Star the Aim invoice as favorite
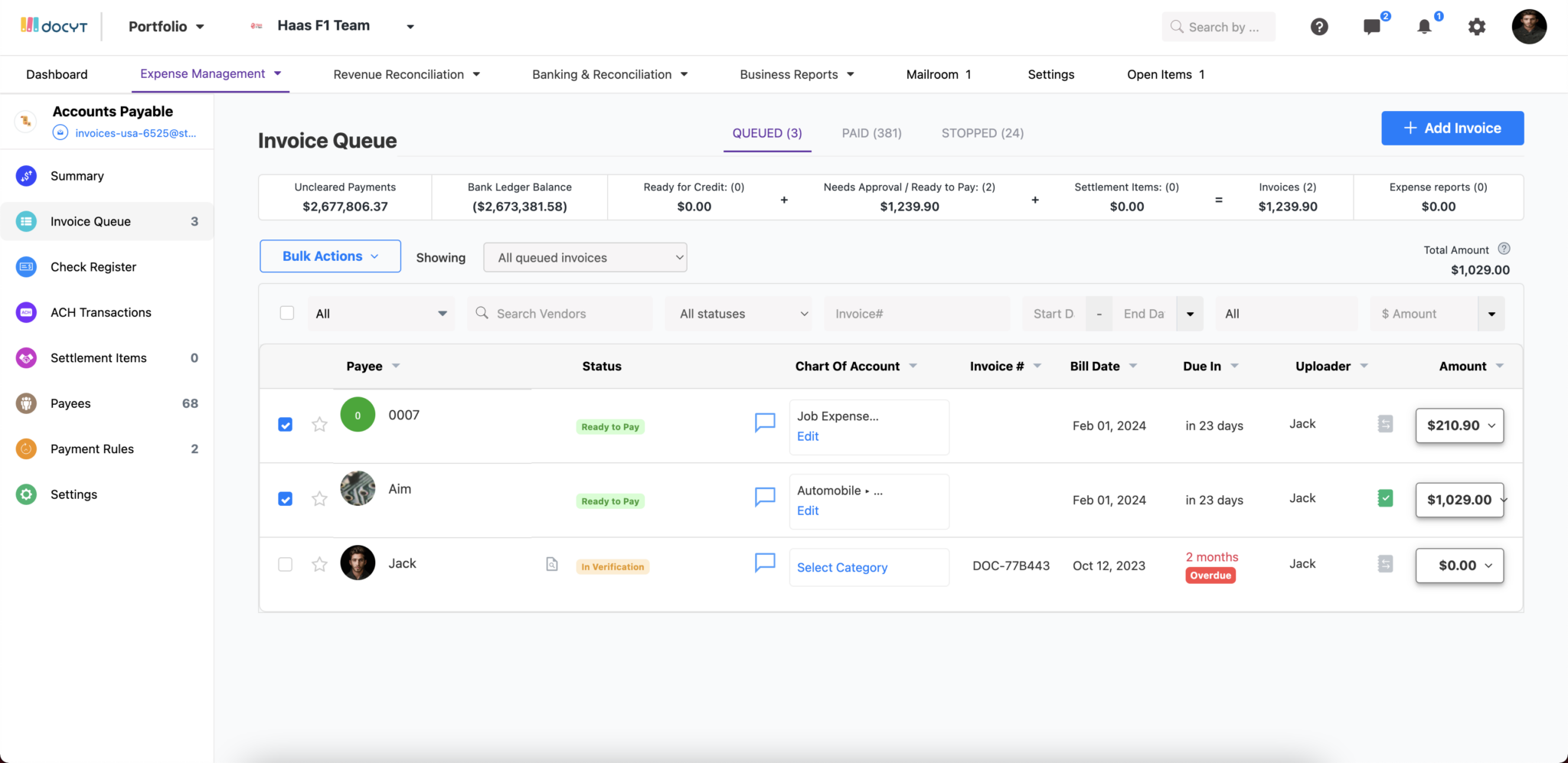The image size is (1568, 763). (x=319, y=498)
